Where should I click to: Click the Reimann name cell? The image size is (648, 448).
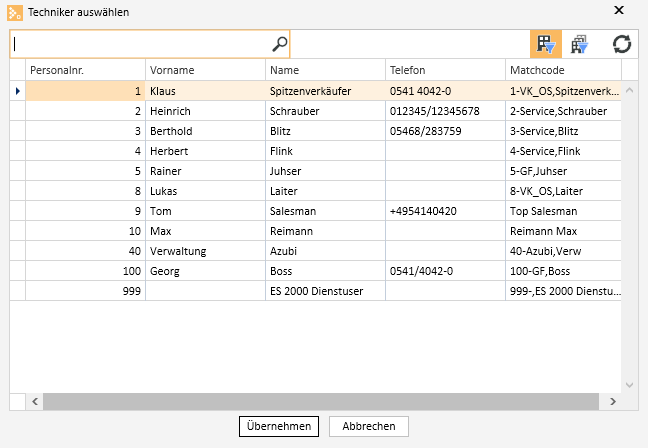point(325,231)
